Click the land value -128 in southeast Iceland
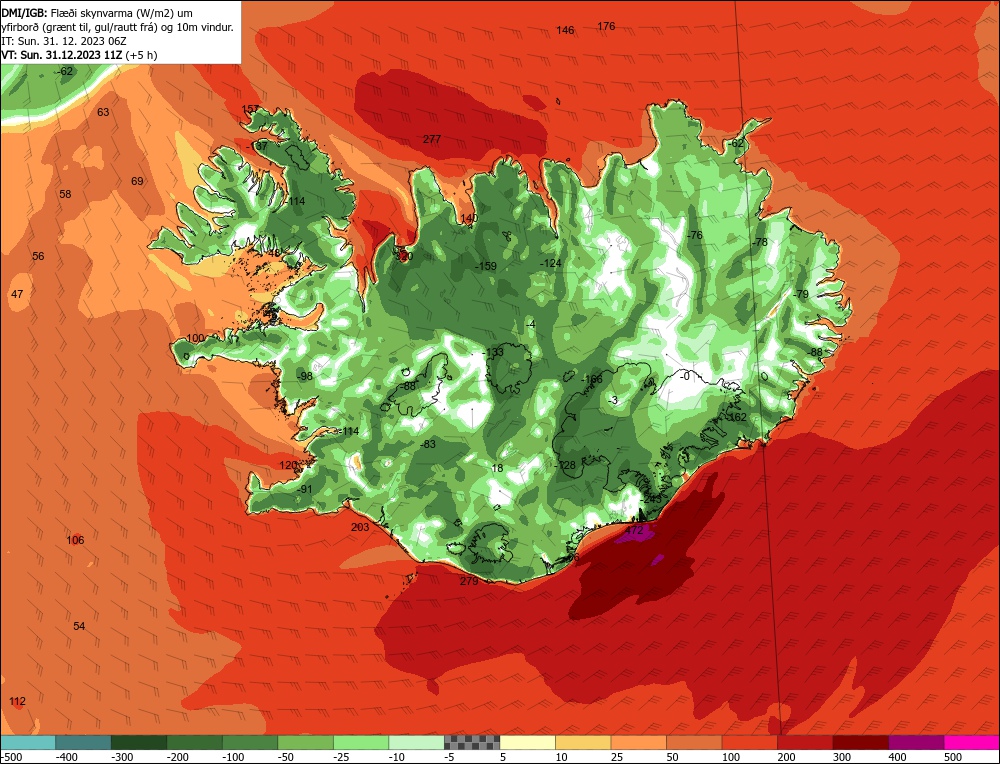 (564, 465)
